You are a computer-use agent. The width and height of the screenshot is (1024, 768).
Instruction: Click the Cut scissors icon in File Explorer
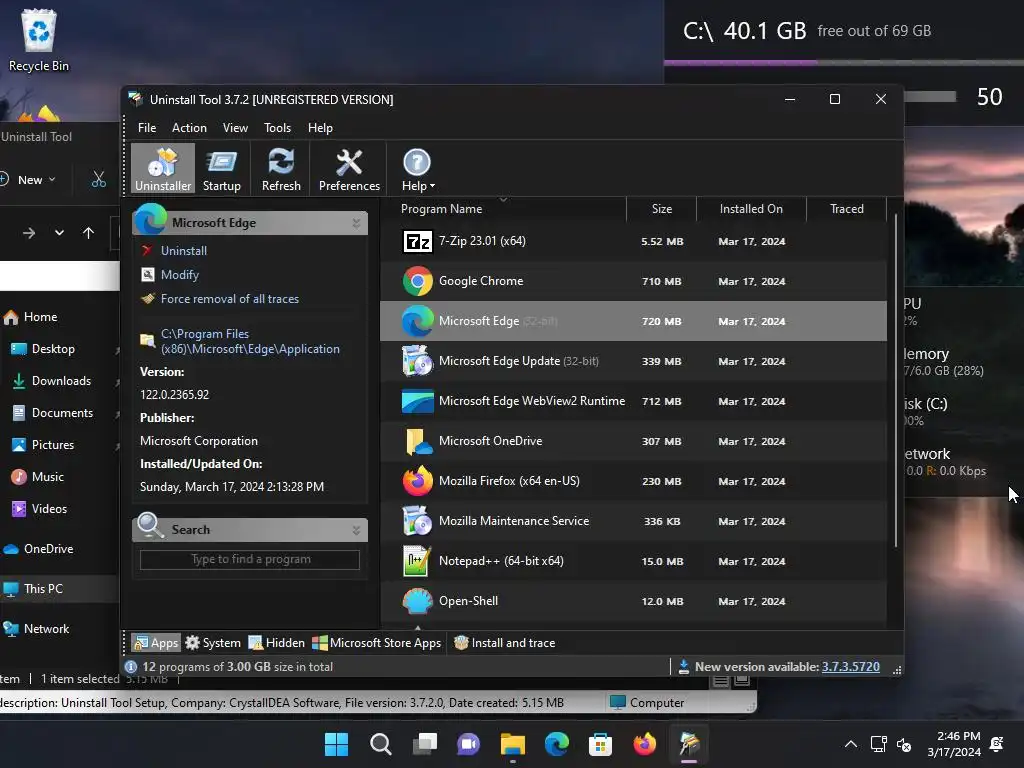point(99,180)
